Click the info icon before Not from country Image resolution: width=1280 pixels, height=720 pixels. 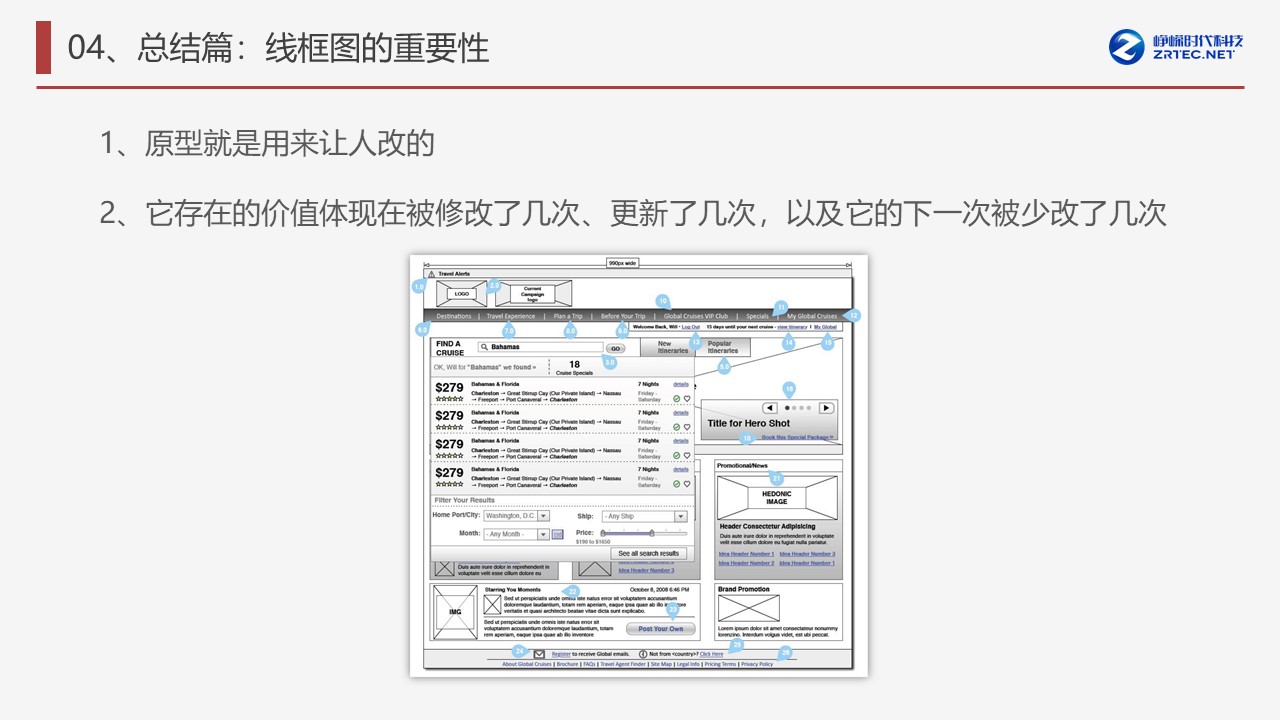(643, 654)
